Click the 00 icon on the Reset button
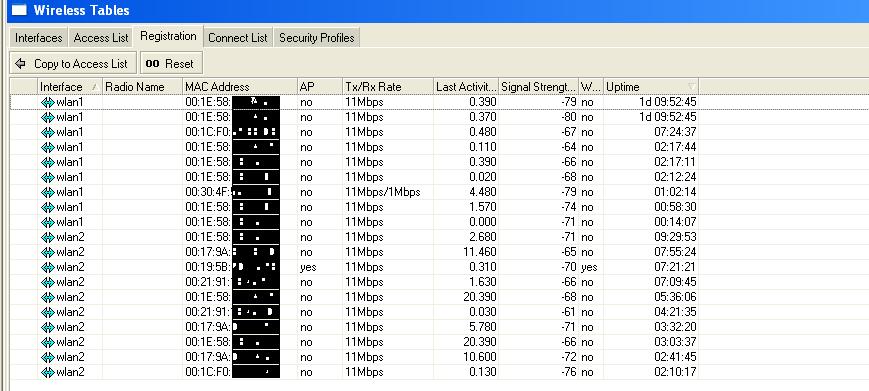869x391 pixels. point(152,64)
